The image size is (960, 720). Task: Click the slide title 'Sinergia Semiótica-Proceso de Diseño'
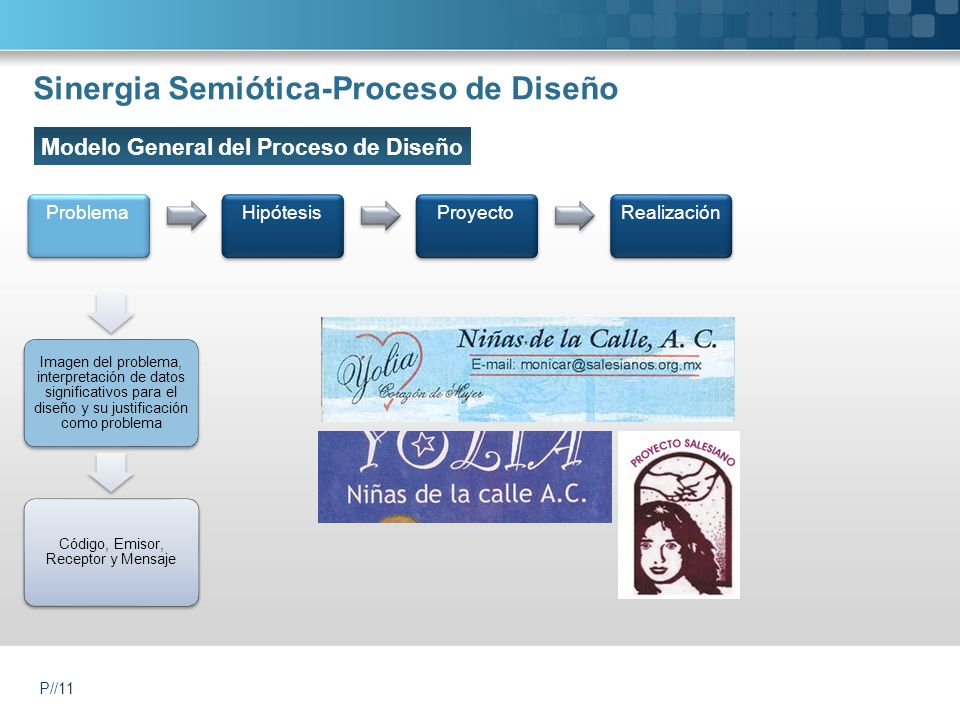point(326,88)
